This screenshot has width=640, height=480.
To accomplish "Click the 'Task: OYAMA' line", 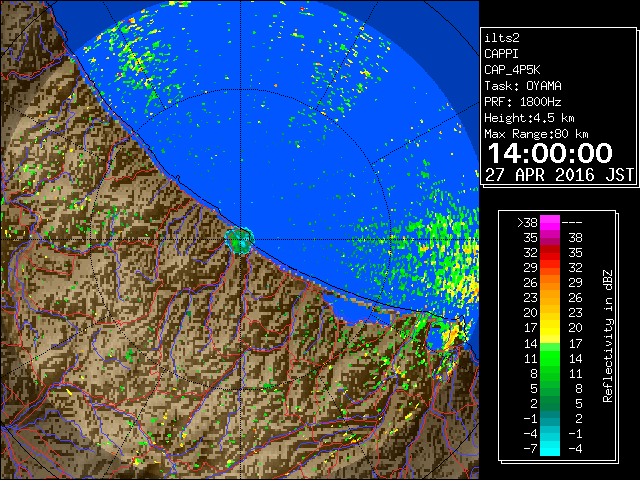I will coord(523,86).
